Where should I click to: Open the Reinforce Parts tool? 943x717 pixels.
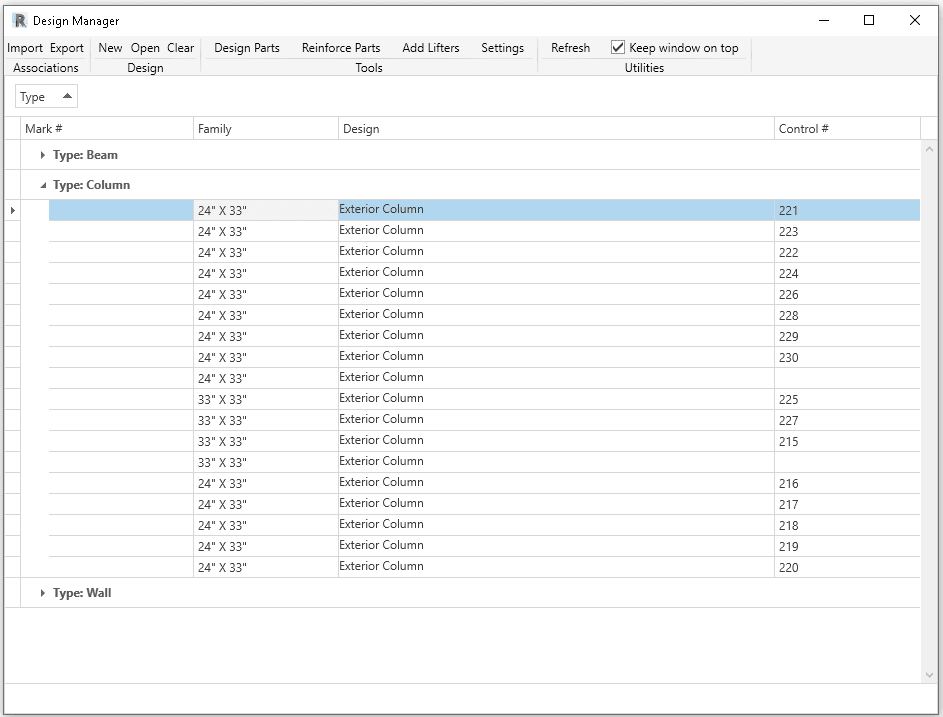(341, 48)
